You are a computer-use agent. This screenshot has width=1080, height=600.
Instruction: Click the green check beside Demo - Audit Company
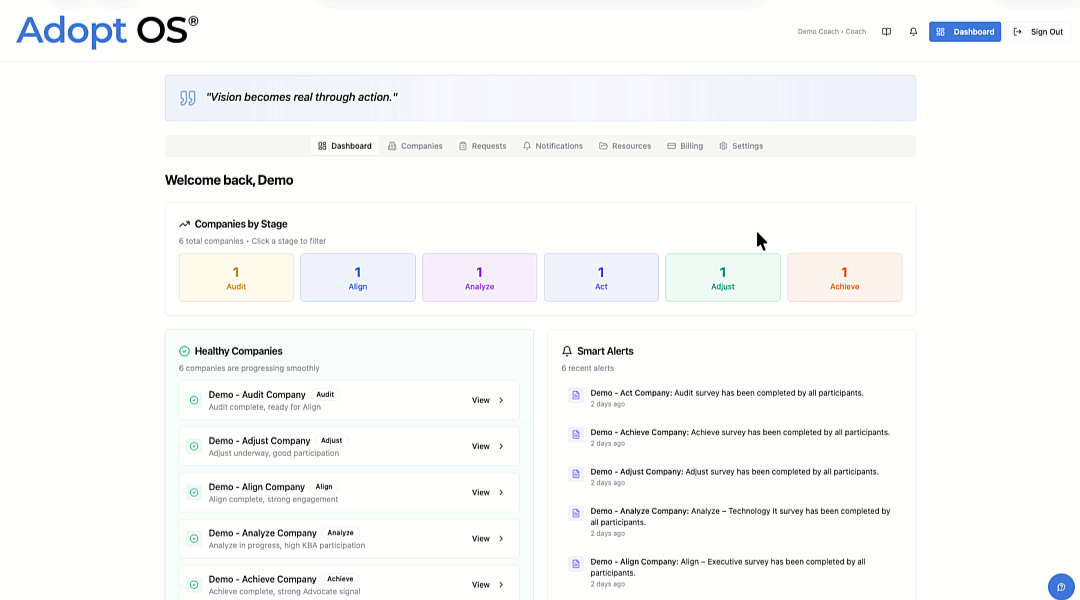193,399
